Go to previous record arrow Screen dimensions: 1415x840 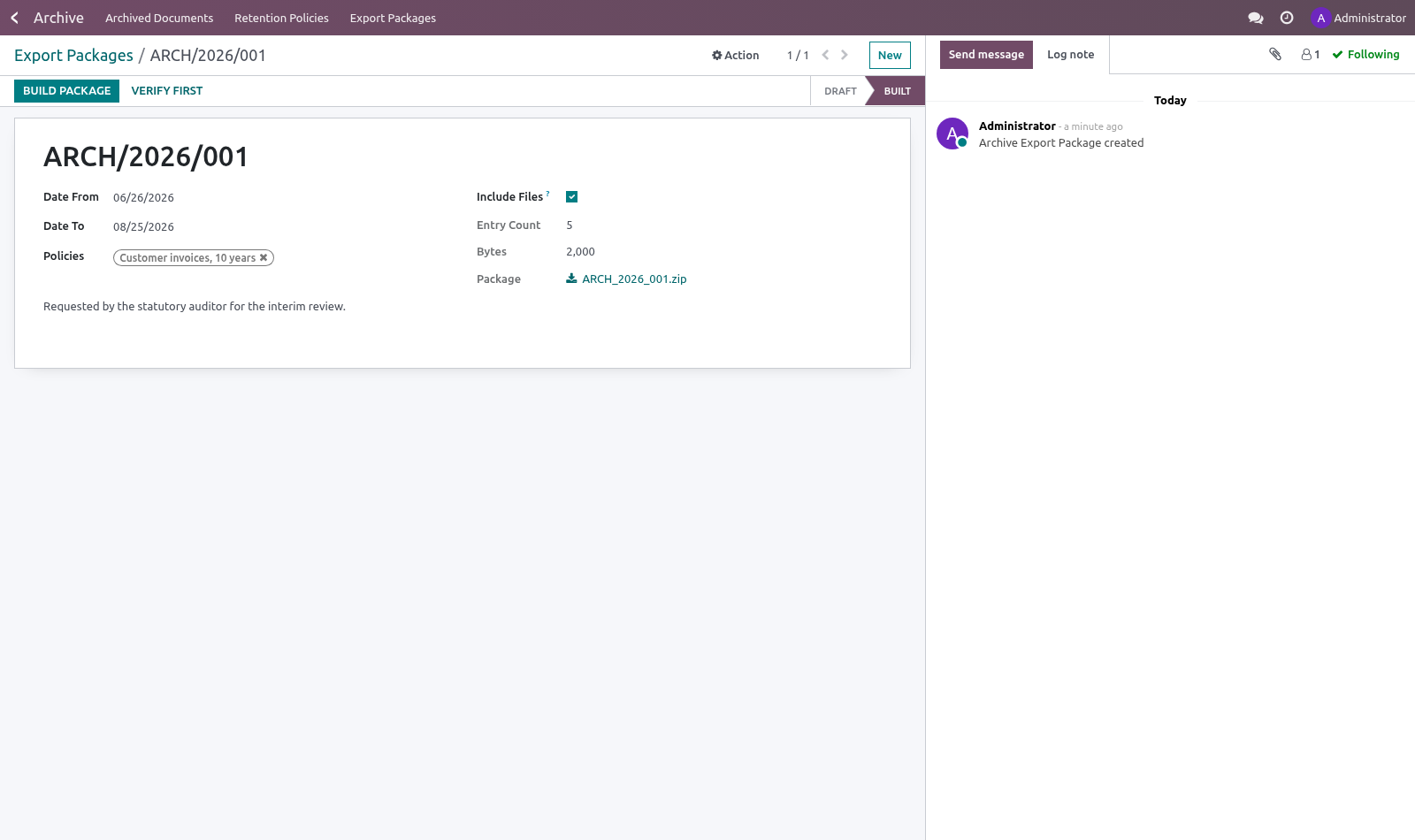[825, 55]
